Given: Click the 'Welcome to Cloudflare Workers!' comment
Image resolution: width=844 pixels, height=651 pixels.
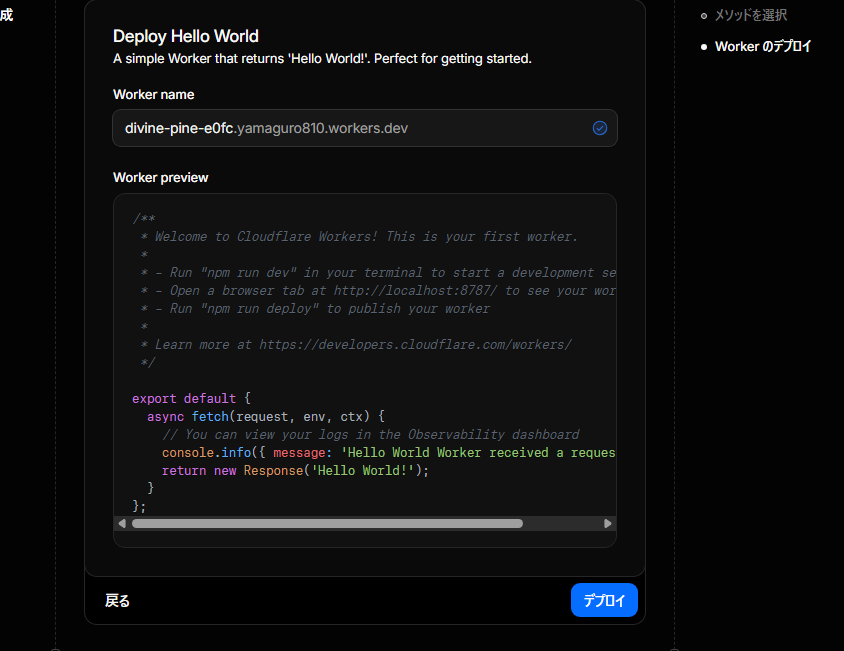Looking at the screenshot, I should pyautogui.click(x=358, y=236).
